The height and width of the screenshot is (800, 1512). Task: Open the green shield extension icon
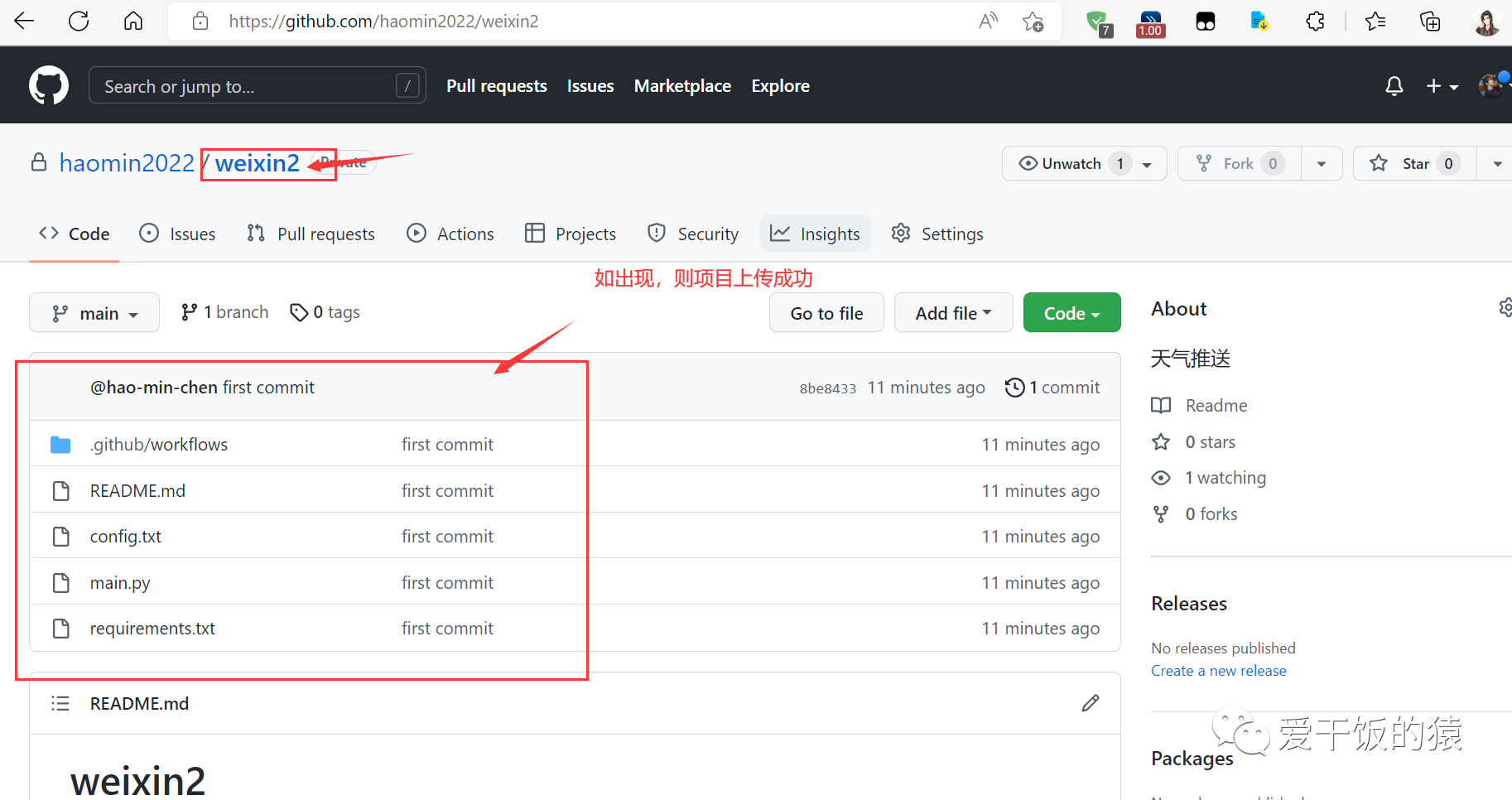click(1099, 23)
